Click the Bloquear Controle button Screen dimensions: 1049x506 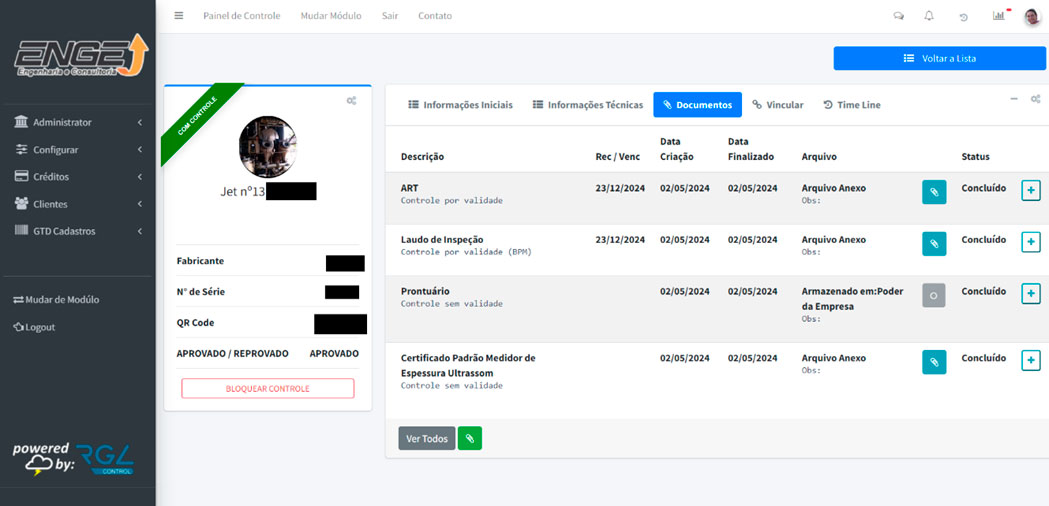click(x=267, y=389)
